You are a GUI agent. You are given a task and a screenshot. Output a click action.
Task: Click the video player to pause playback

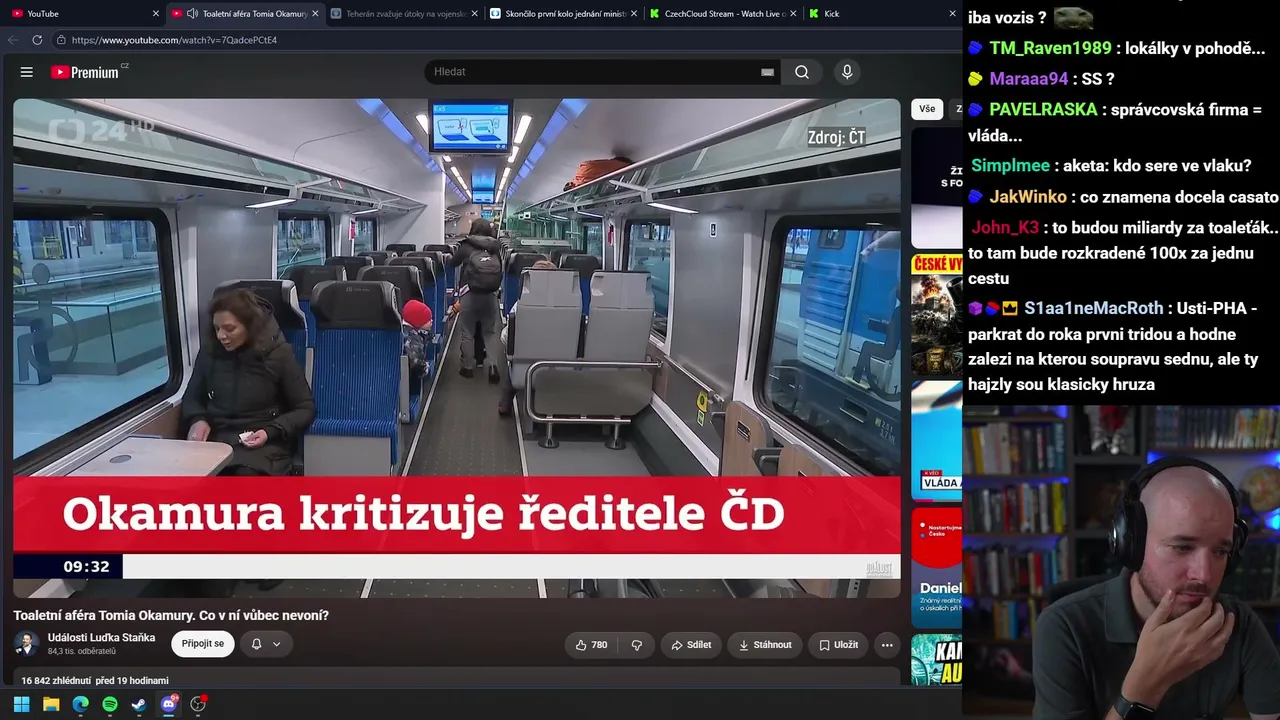click(x=457, y=347)
